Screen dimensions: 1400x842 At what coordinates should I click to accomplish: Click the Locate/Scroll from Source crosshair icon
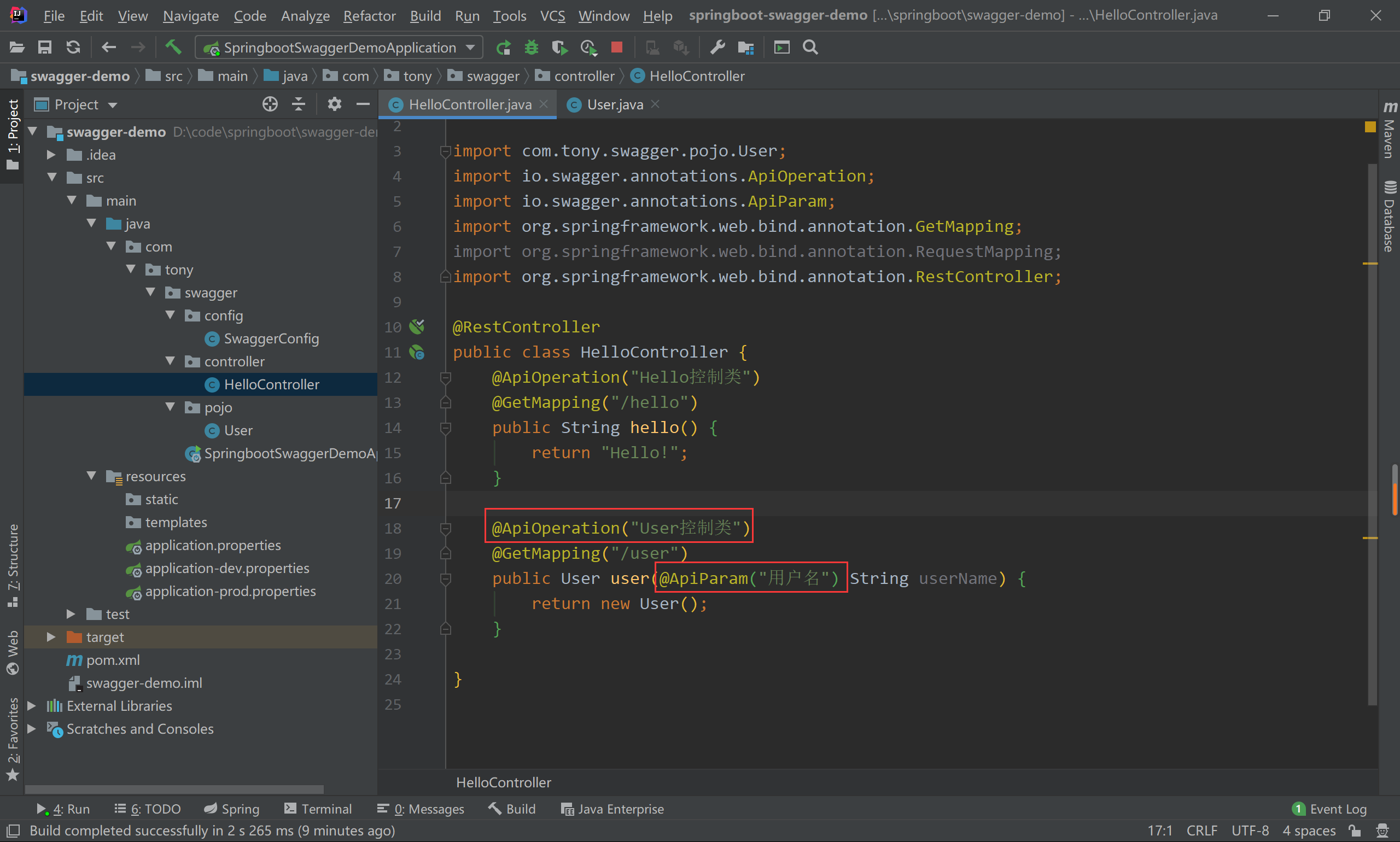coord(270,104)
